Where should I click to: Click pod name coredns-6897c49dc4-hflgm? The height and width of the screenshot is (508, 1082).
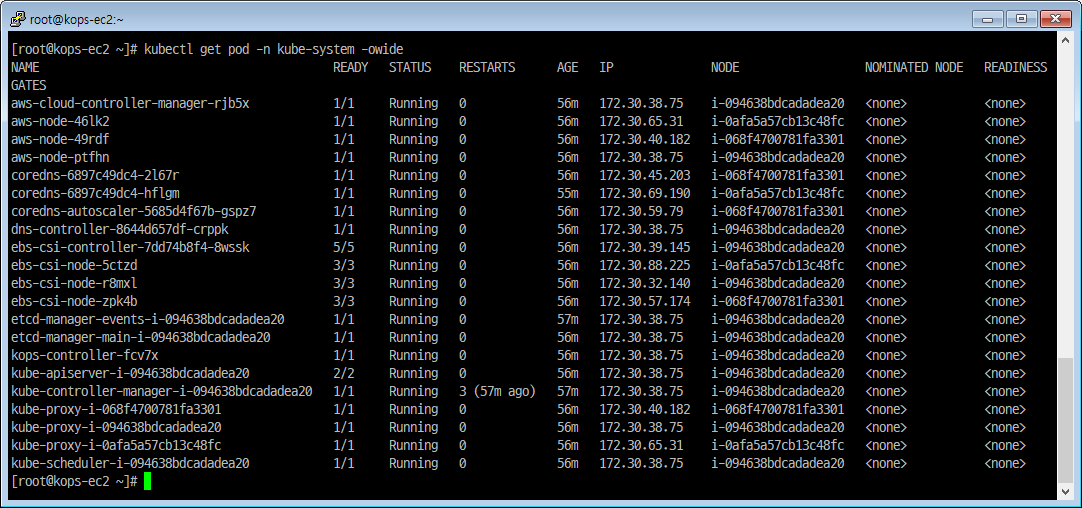coord(96,193)
